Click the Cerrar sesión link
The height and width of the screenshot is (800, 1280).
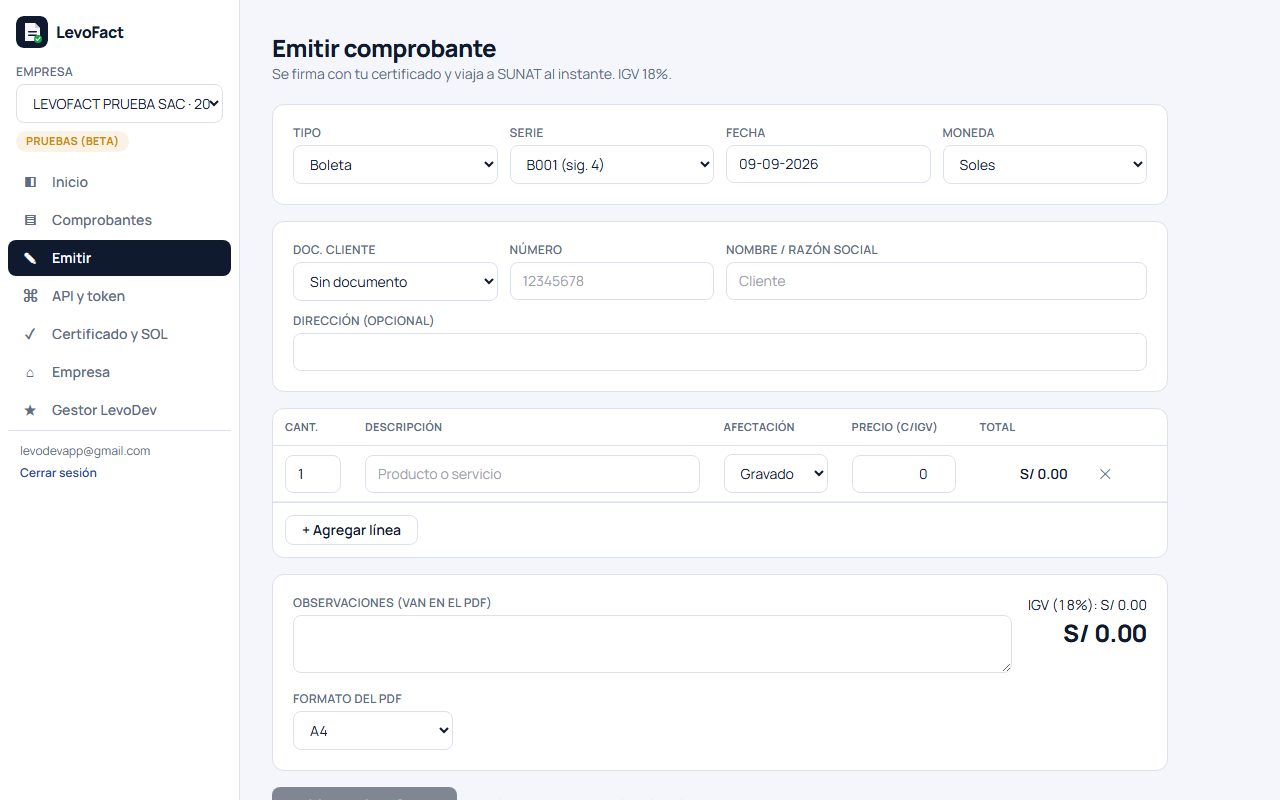tap(58, 473)
